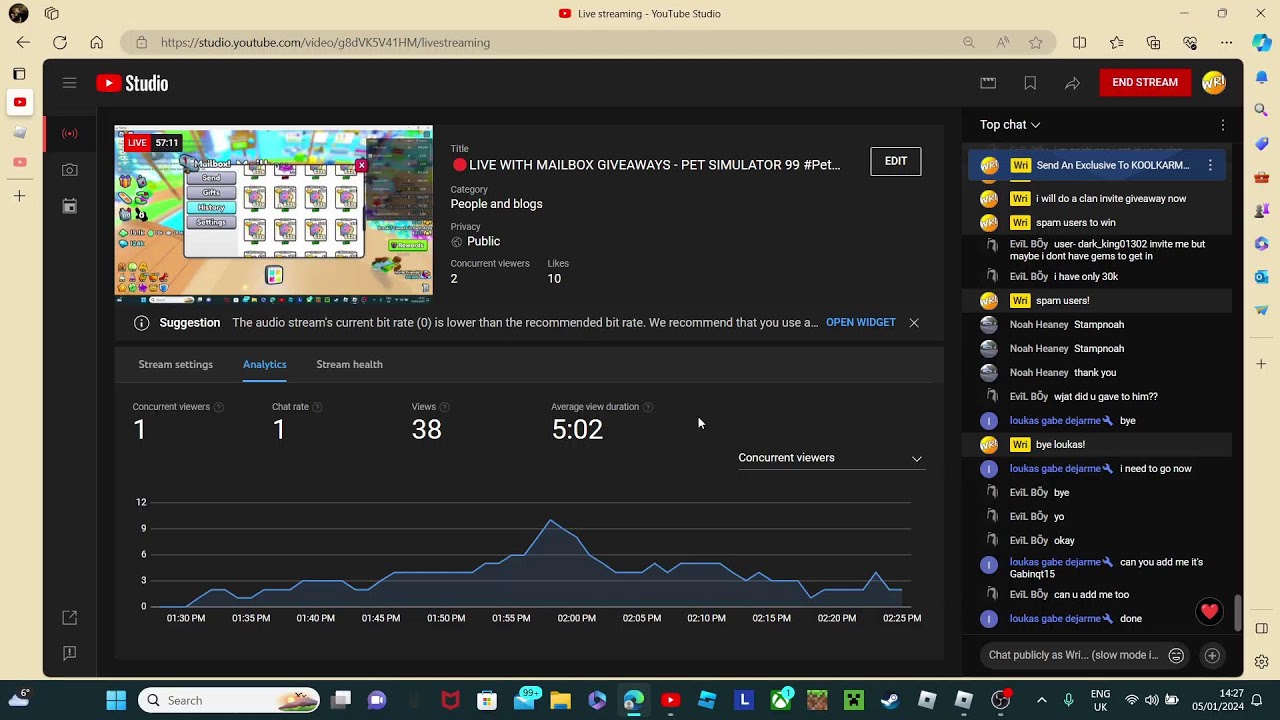This screenshot has width=1280, height=720.
Task: Click the EDIT stream details button
Action: coord(895,161)
